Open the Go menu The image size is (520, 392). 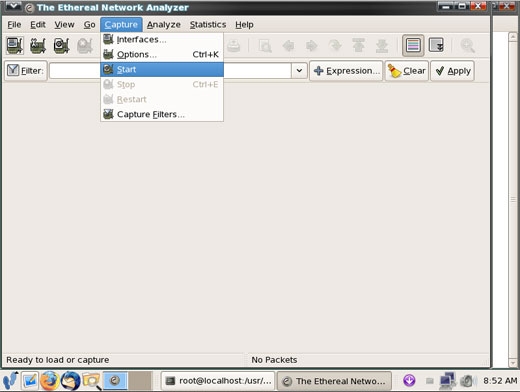[89, 25]
